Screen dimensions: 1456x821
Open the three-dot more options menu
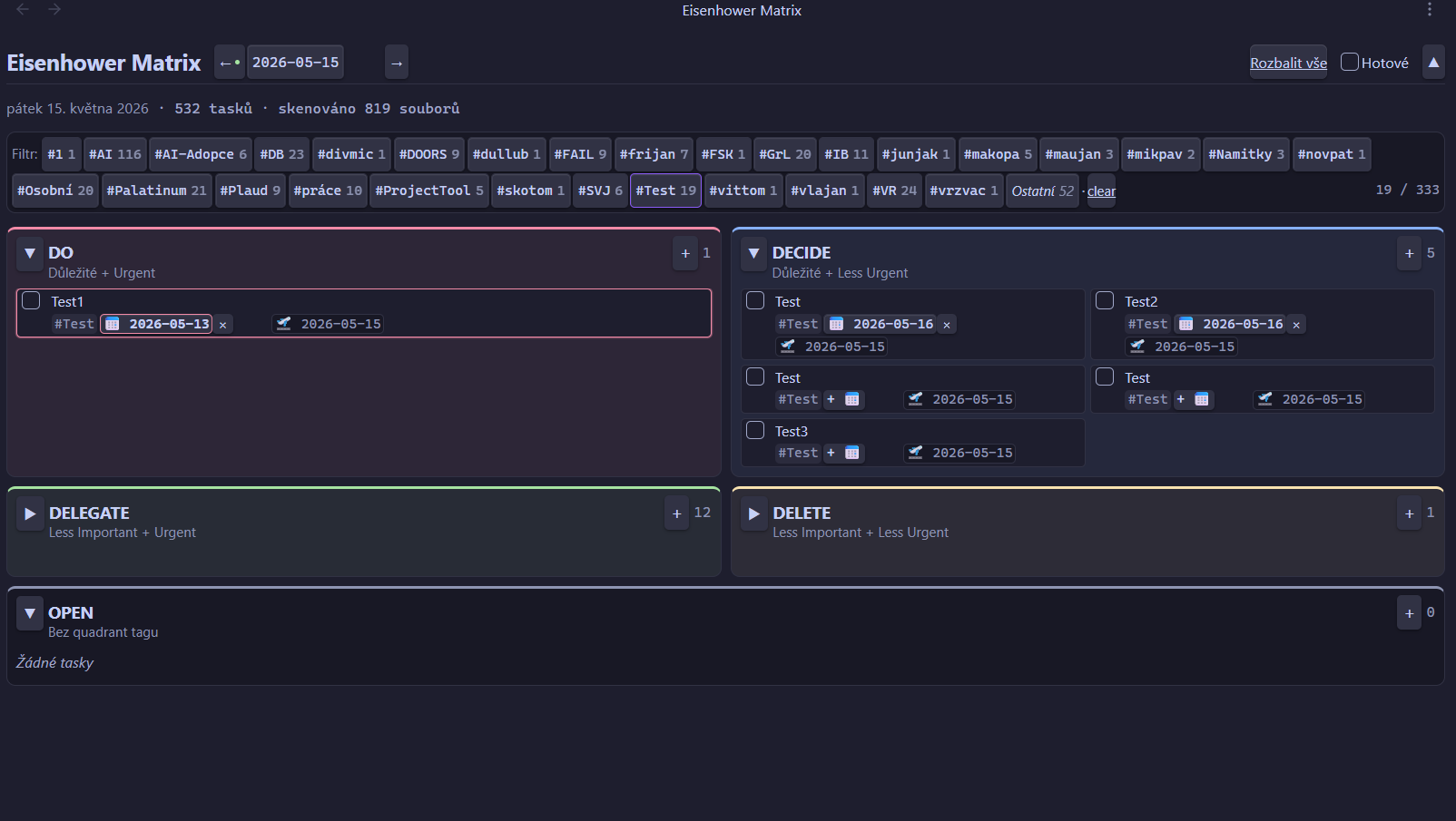pos(1430,9)
